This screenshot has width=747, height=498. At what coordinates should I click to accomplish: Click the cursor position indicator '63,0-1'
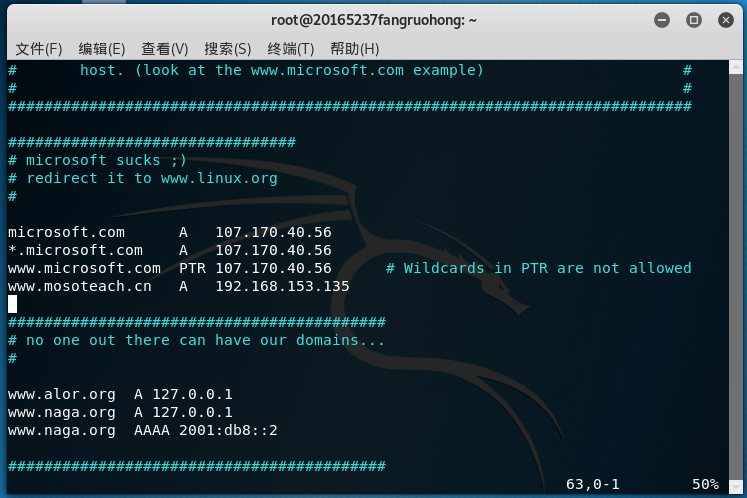click(593, 484)
